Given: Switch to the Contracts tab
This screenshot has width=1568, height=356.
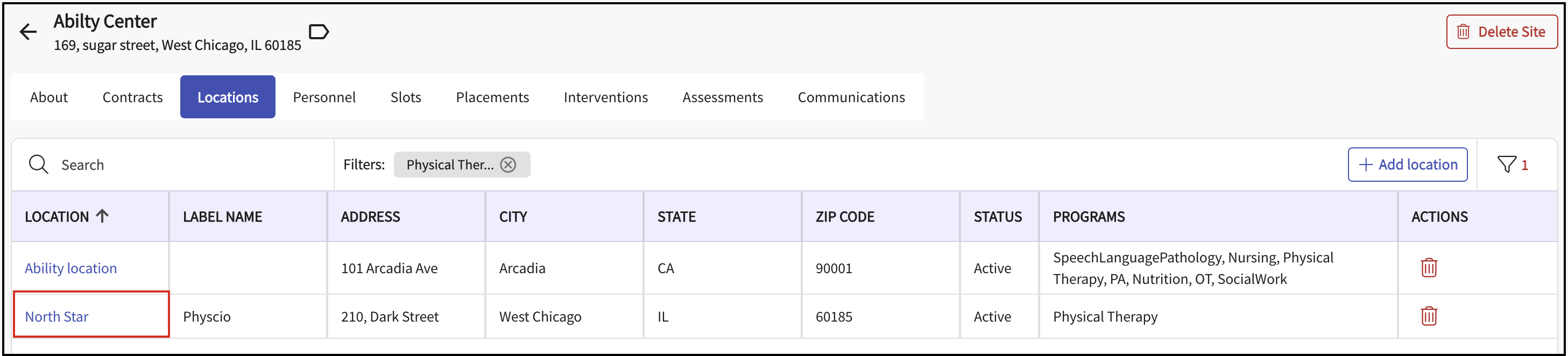Looking at the screenshot, I should 133,97.
